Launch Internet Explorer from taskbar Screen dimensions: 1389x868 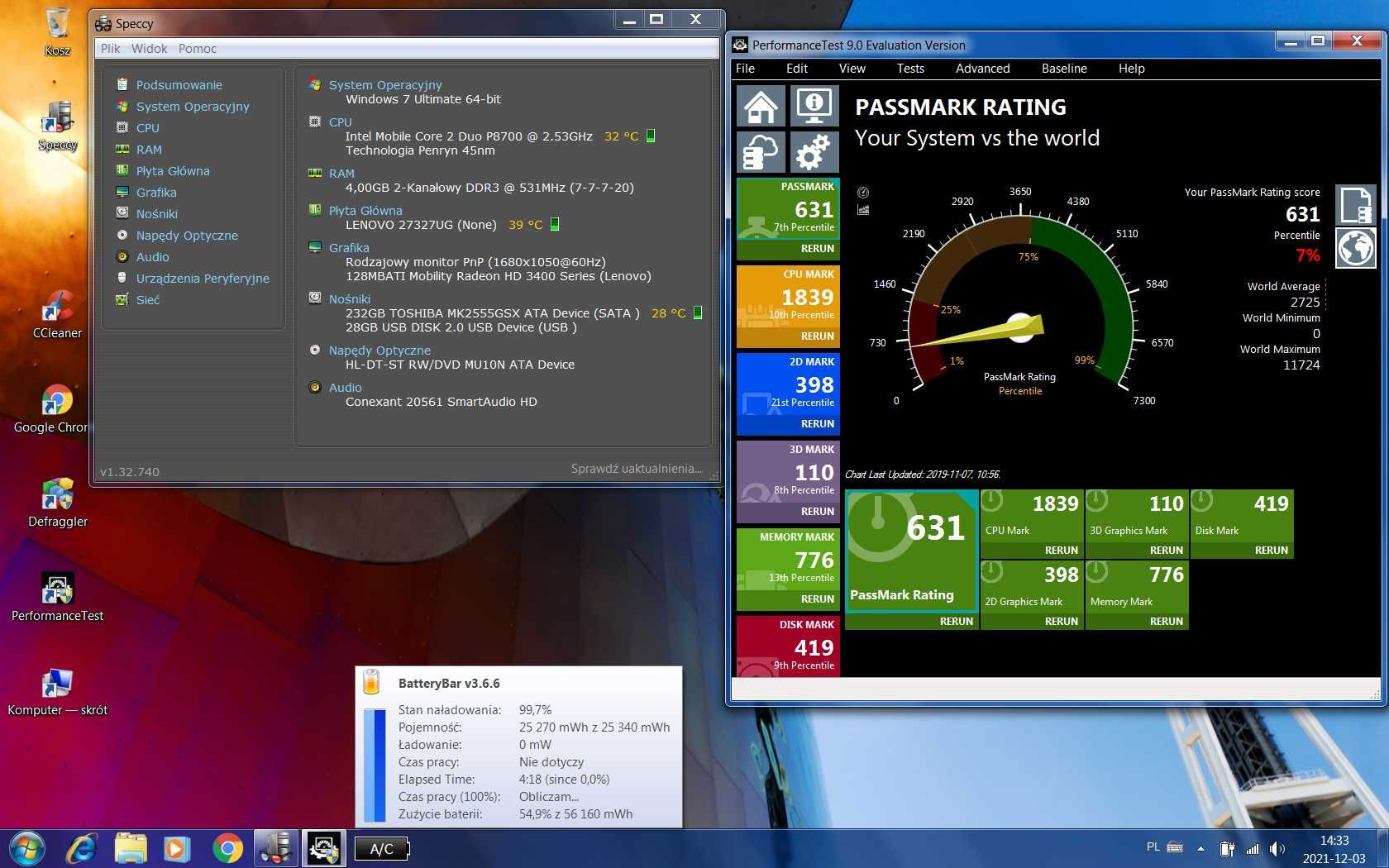(x=81, y=848)
